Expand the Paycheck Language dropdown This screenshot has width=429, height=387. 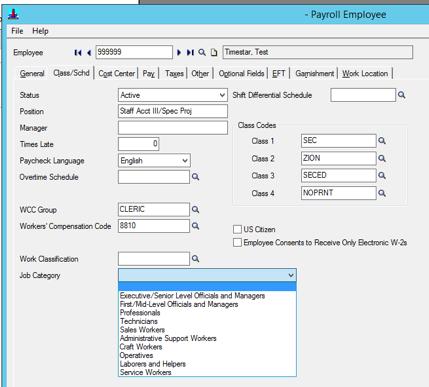tap(185, 161)
